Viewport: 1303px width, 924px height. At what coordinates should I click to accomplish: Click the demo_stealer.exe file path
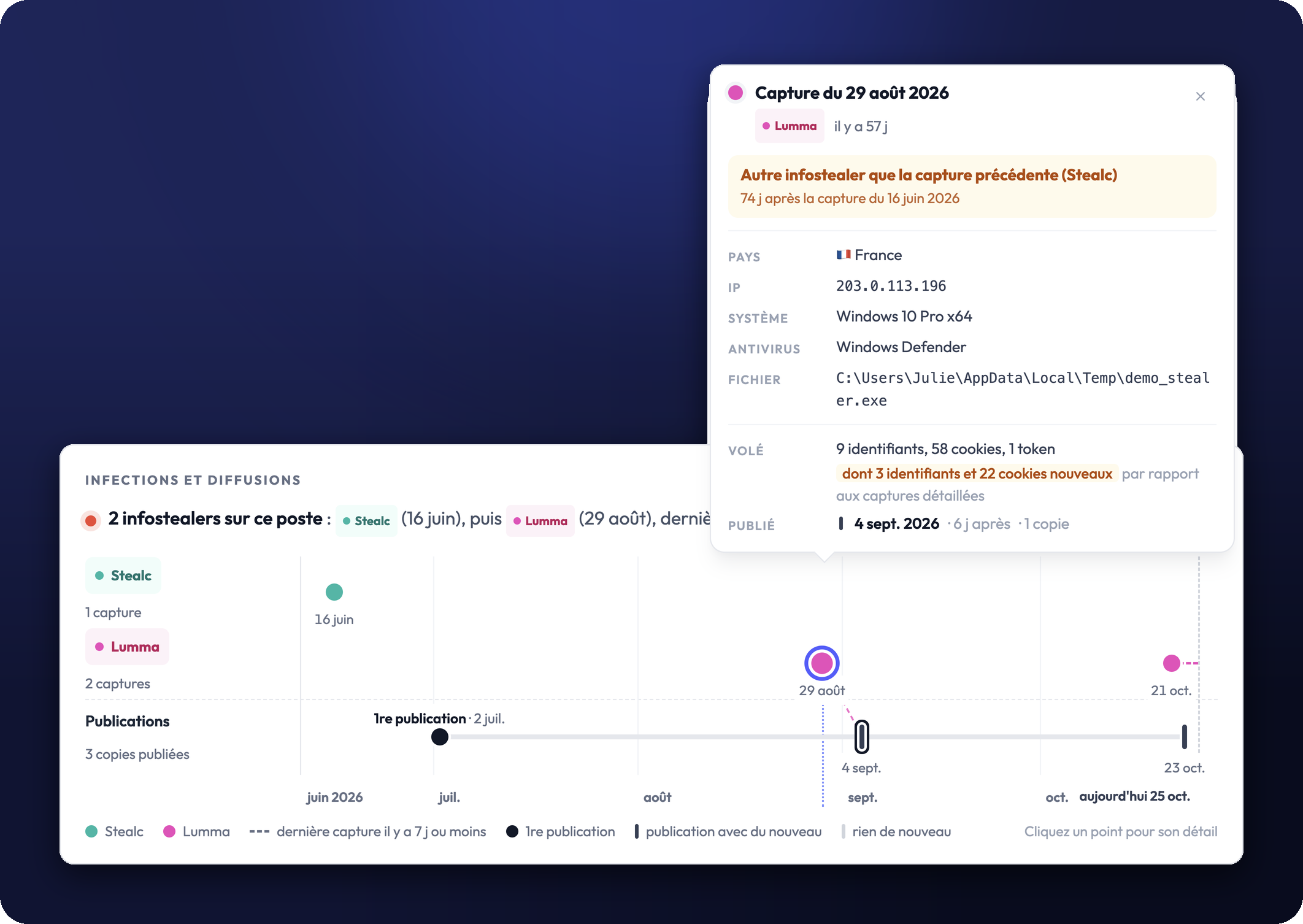(1023, 389)
